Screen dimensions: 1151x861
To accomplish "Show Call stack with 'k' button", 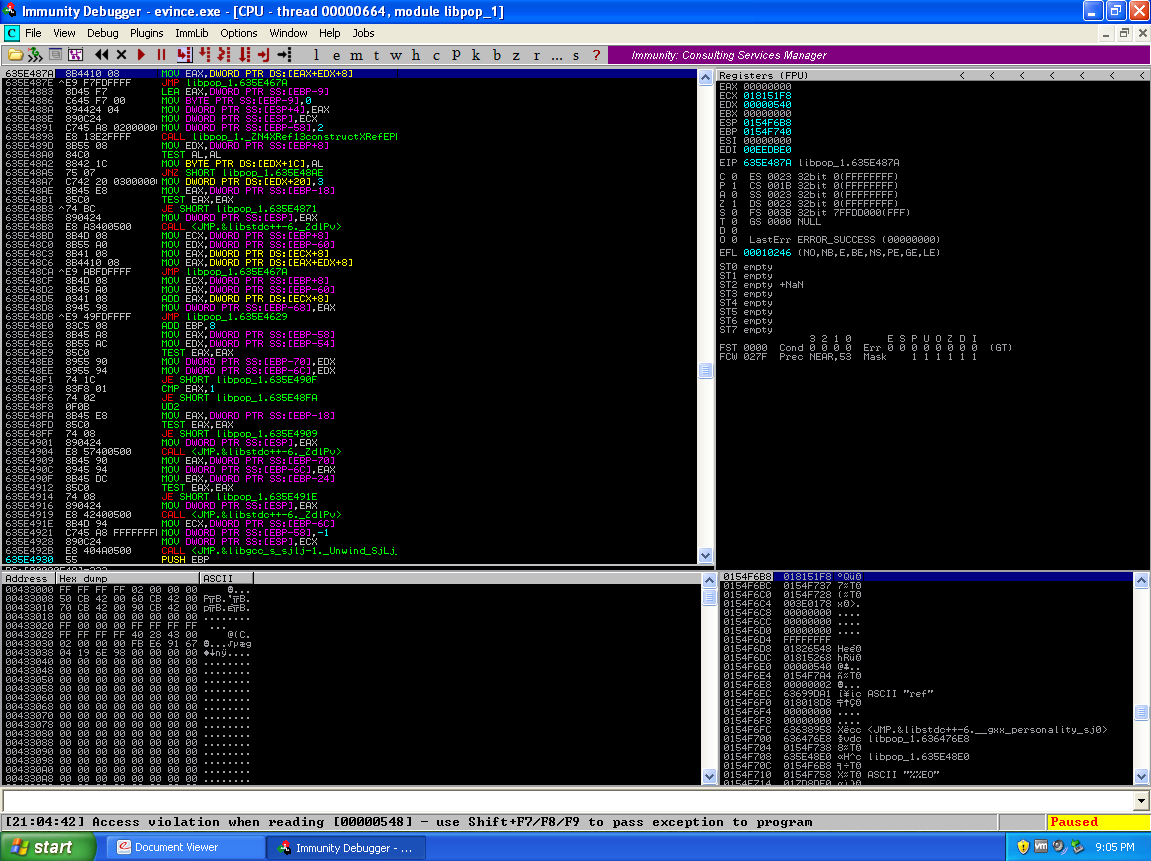I will (476, 55).
